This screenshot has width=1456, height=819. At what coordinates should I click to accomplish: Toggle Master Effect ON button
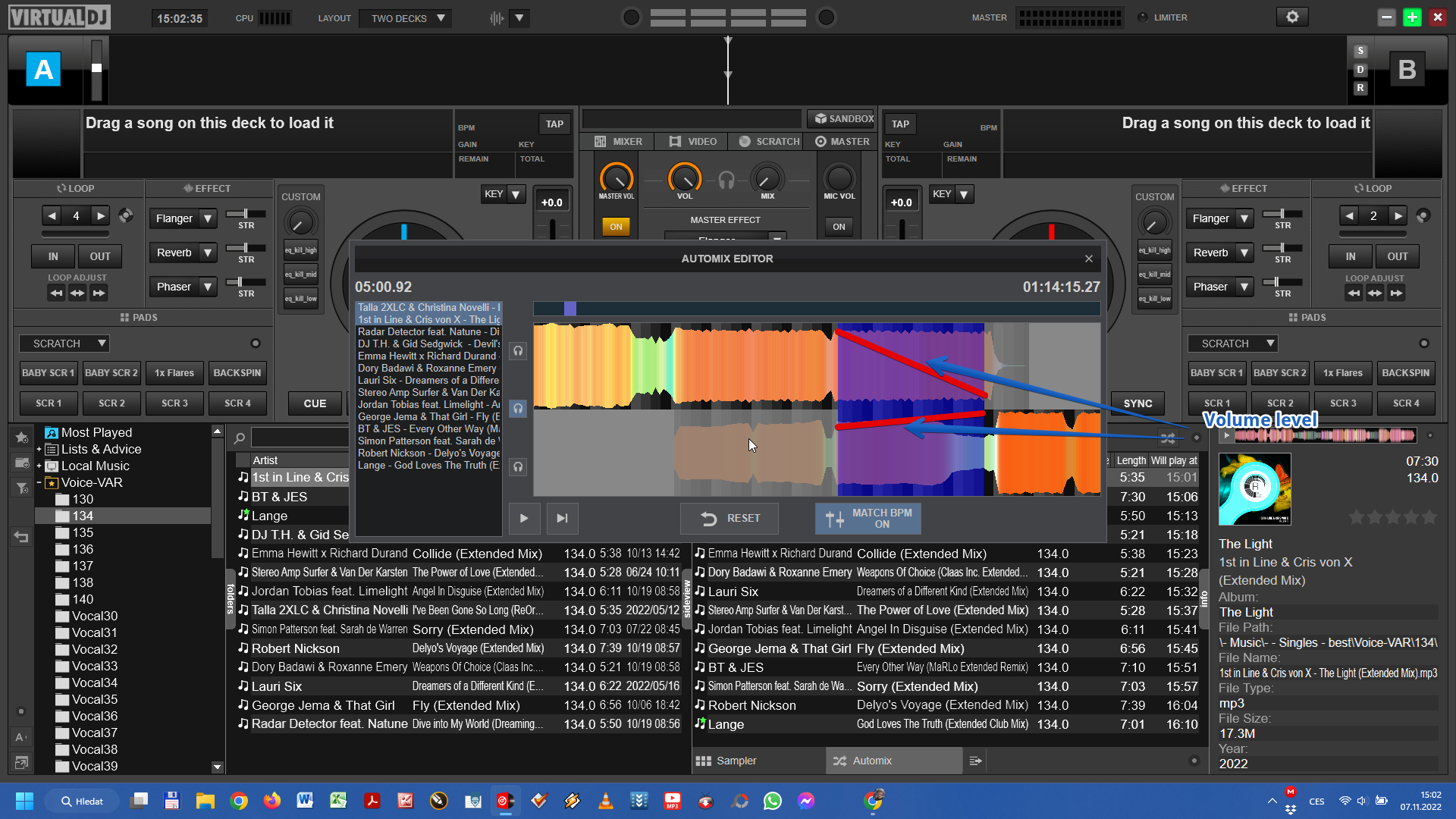pos(616,226)
